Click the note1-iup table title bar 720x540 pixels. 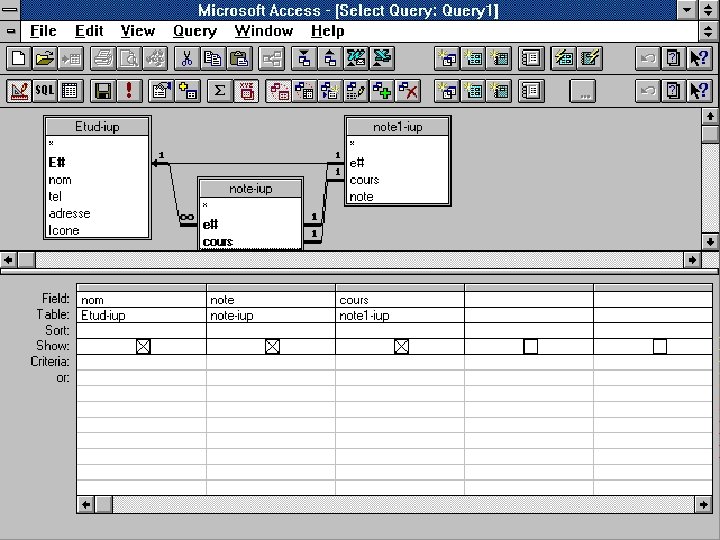pyautogui.click(x=398, y=127)
